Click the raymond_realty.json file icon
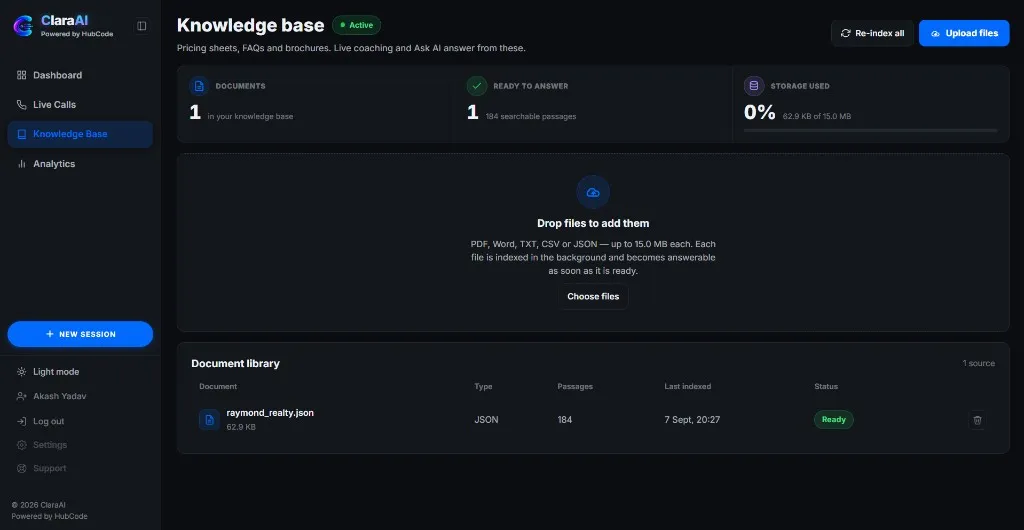The width and height of the screenshot is (1024, 530). tap(209, 420)
